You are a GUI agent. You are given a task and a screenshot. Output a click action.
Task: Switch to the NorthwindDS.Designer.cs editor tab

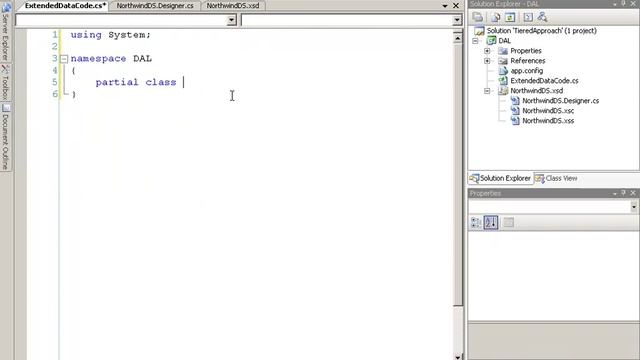pyautogui.click(x=155, y=6)
